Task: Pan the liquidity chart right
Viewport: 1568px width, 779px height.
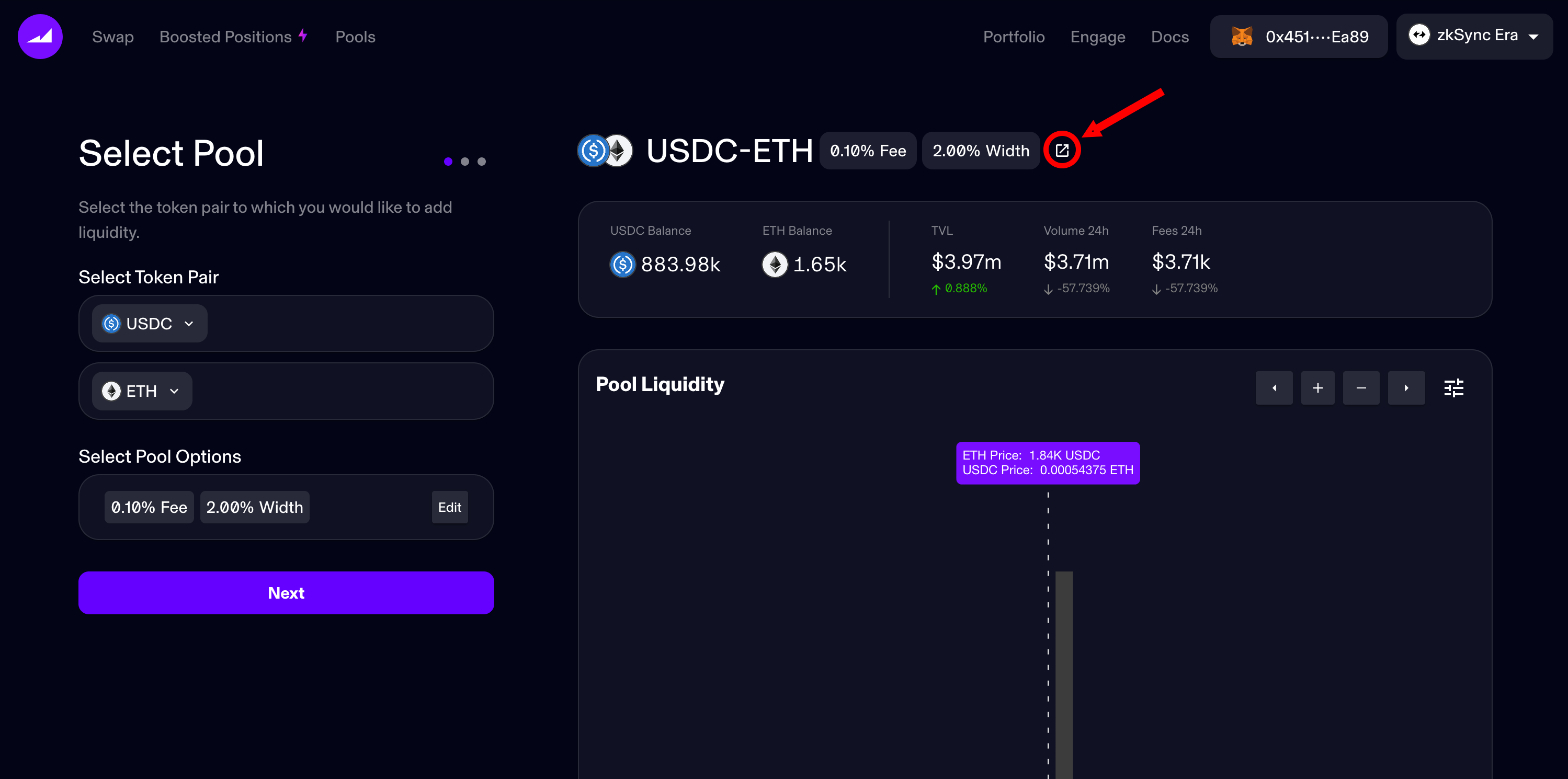Action: (x=1406, y=388)
